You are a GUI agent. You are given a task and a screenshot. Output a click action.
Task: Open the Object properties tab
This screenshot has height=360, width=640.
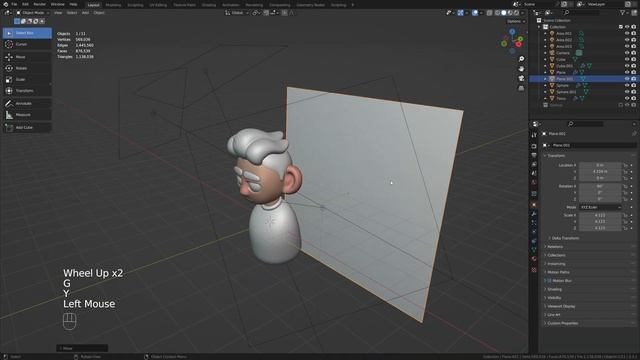(534, 204)
